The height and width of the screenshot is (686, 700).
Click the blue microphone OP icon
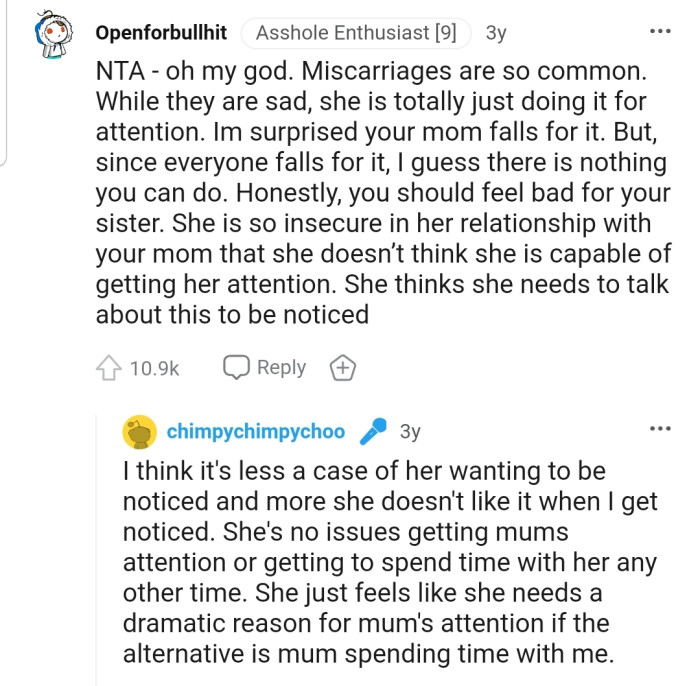[373, 432]
